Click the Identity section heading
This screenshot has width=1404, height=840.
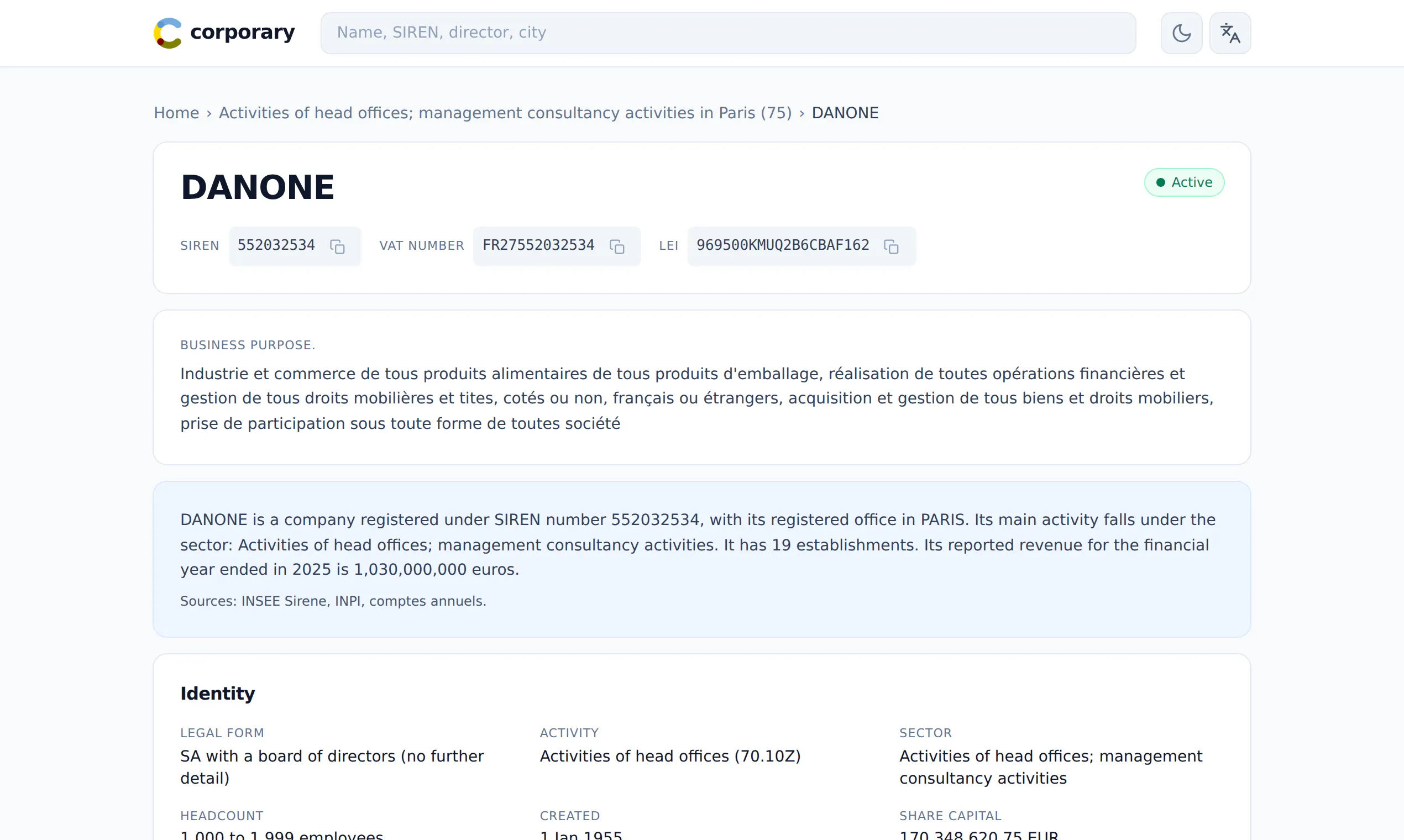(x=217, y=694)
